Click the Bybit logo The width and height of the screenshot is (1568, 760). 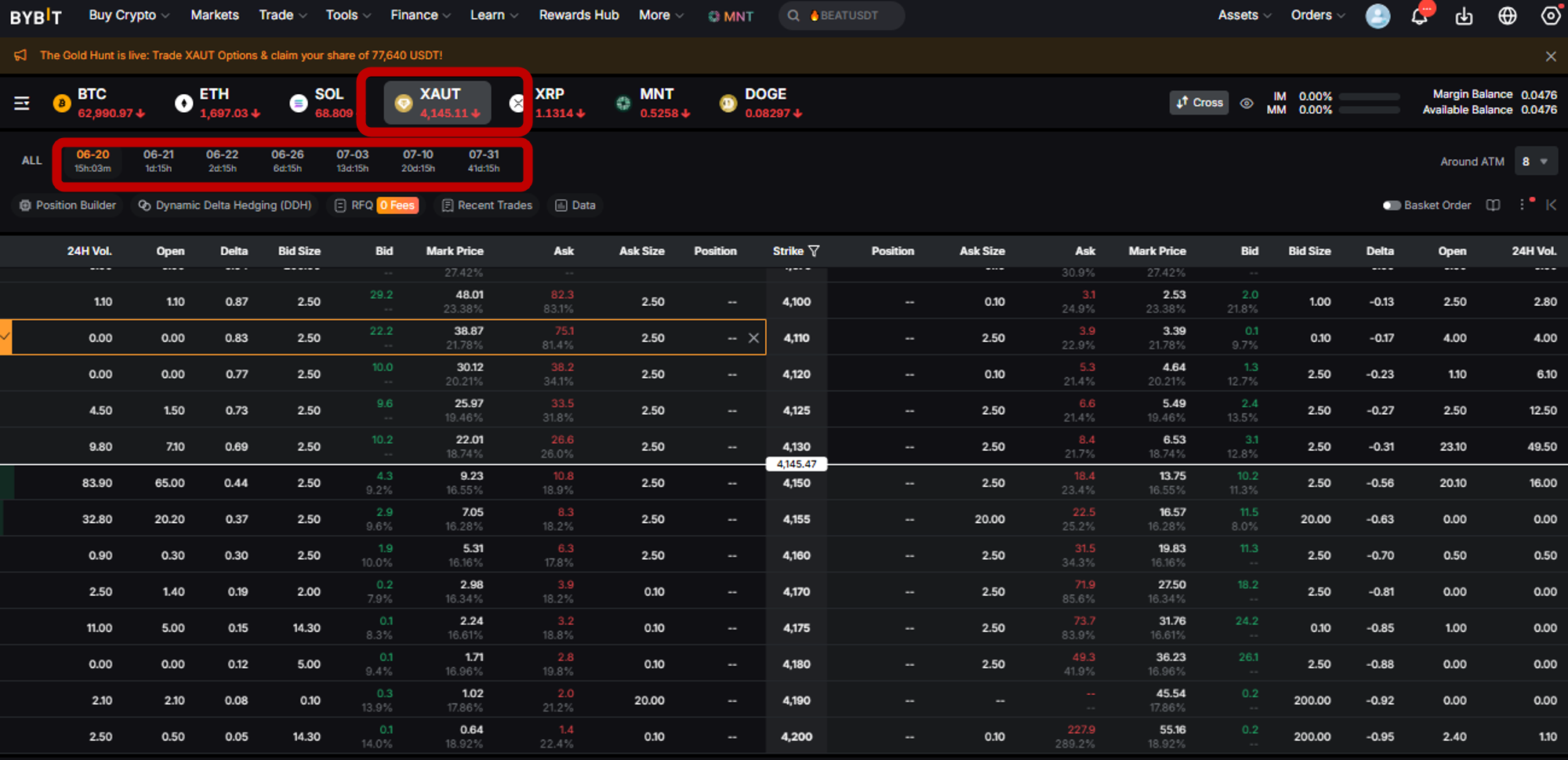(35, 16)
